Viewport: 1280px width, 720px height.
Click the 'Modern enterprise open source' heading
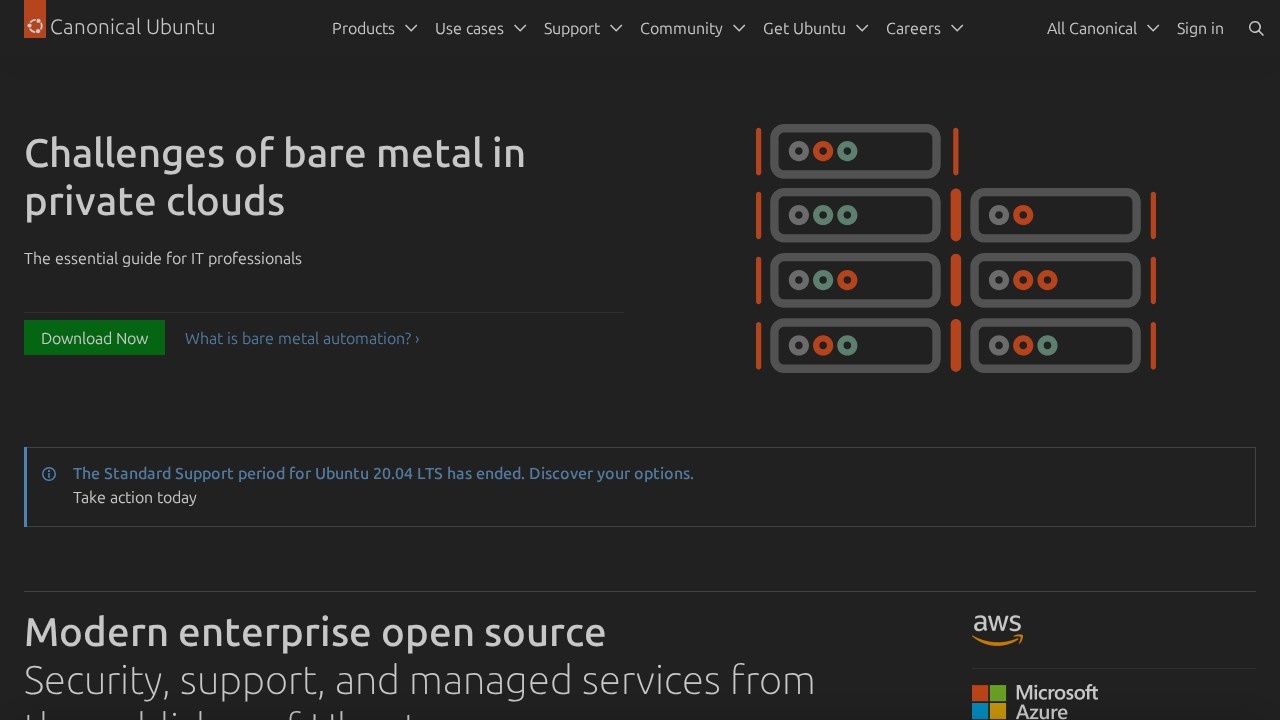point(315,632)
